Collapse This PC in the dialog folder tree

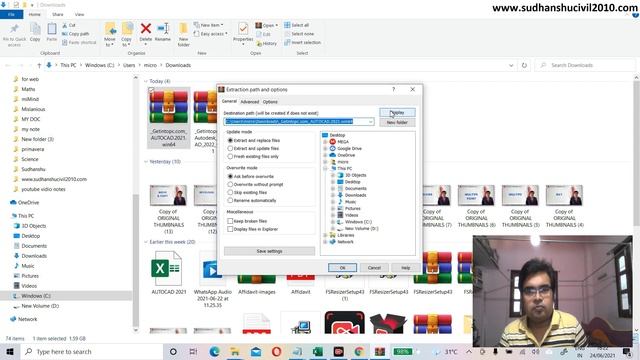[325, 168]
